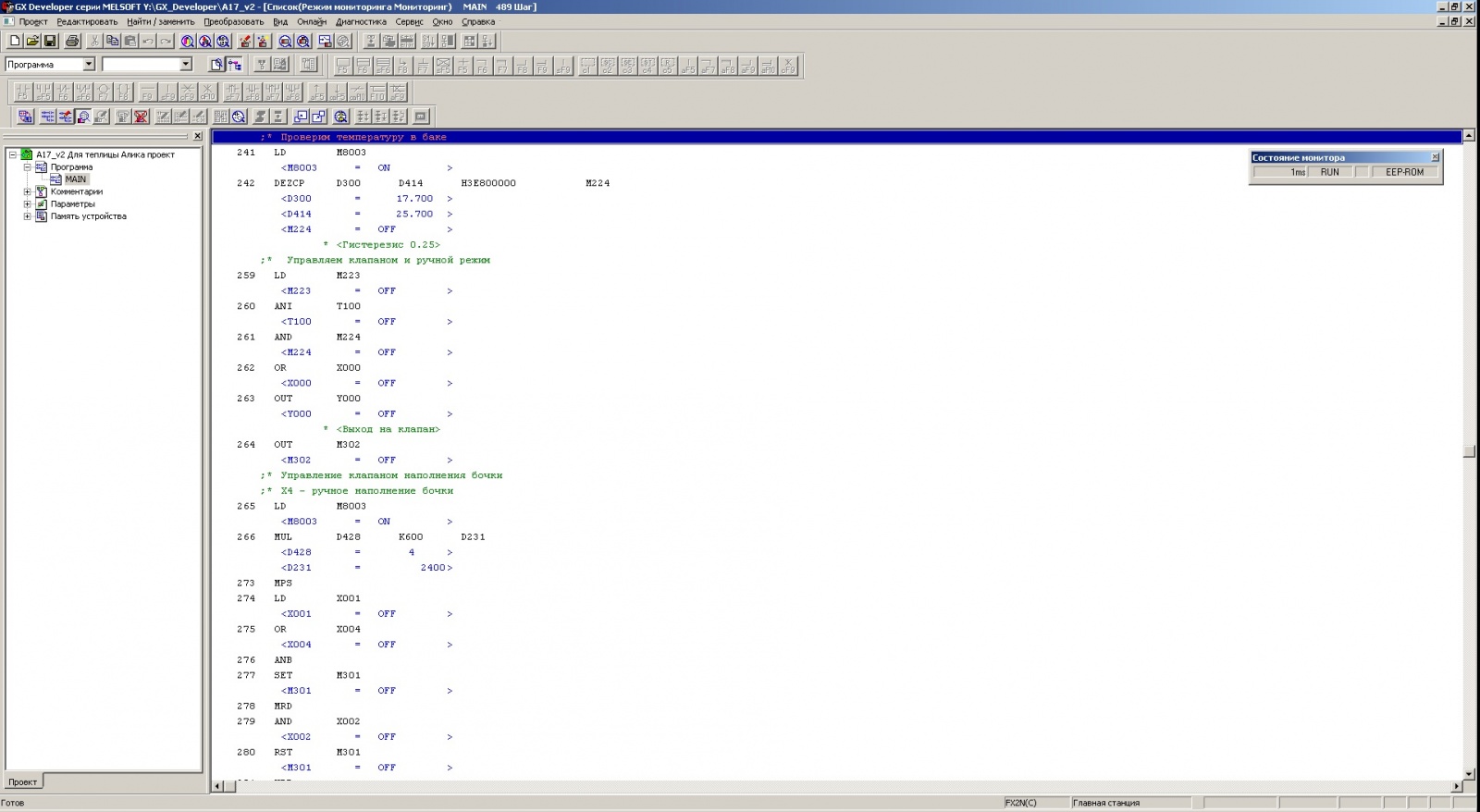Open the Справка menu
Screen dimensions: 1480x812
pos(478,21)
